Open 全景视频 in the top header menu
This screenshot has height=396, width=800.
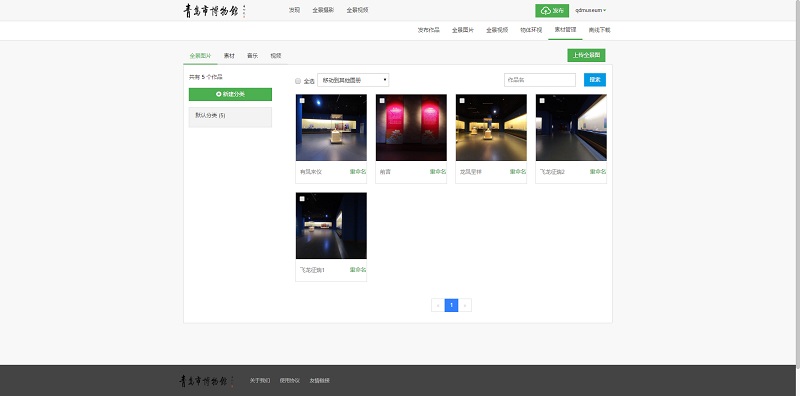pos(357,10)
